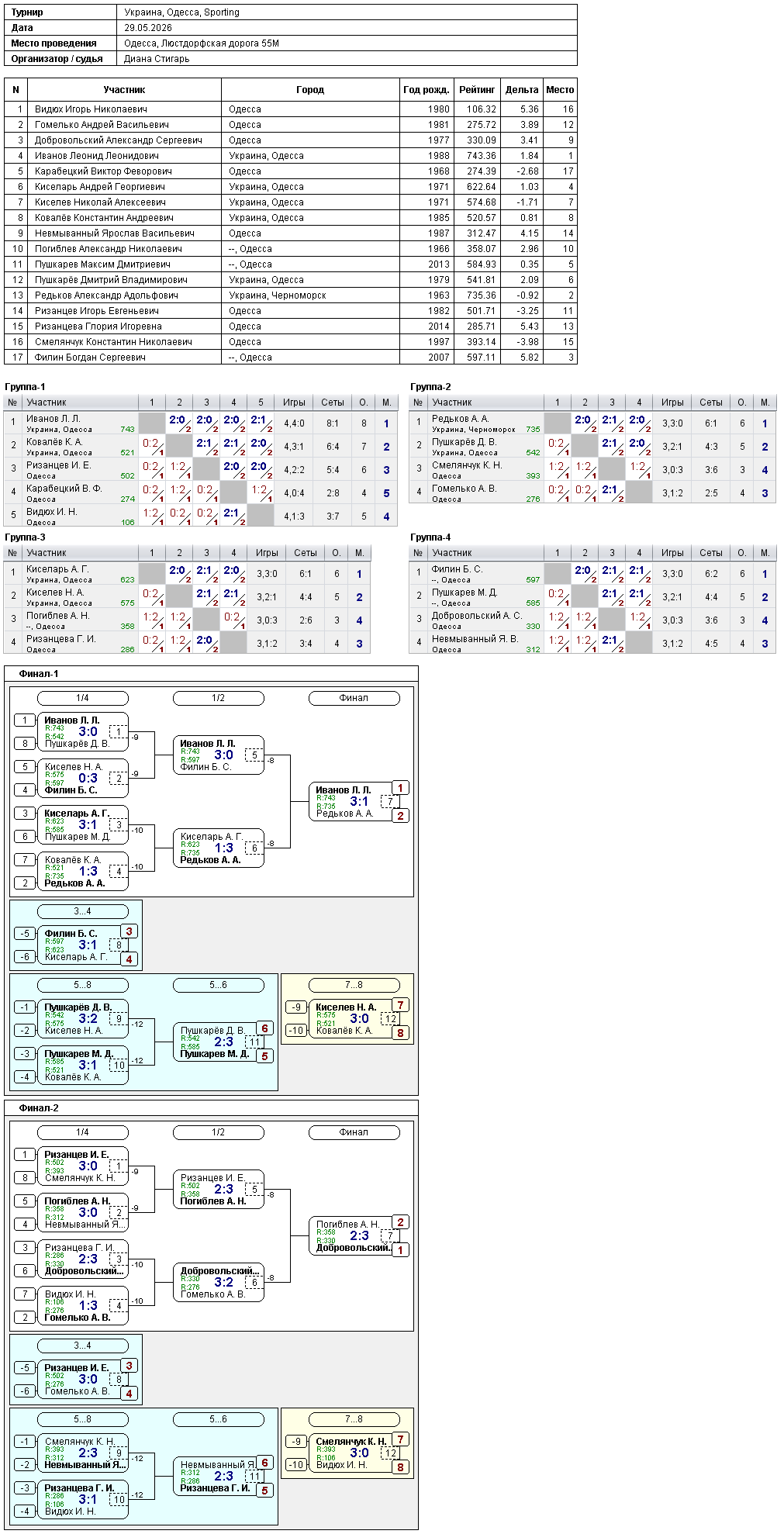Select Ризанцев Игорь Евгеньевич entry
This screenshot has height=1534, width=784.
pos(97,311)
